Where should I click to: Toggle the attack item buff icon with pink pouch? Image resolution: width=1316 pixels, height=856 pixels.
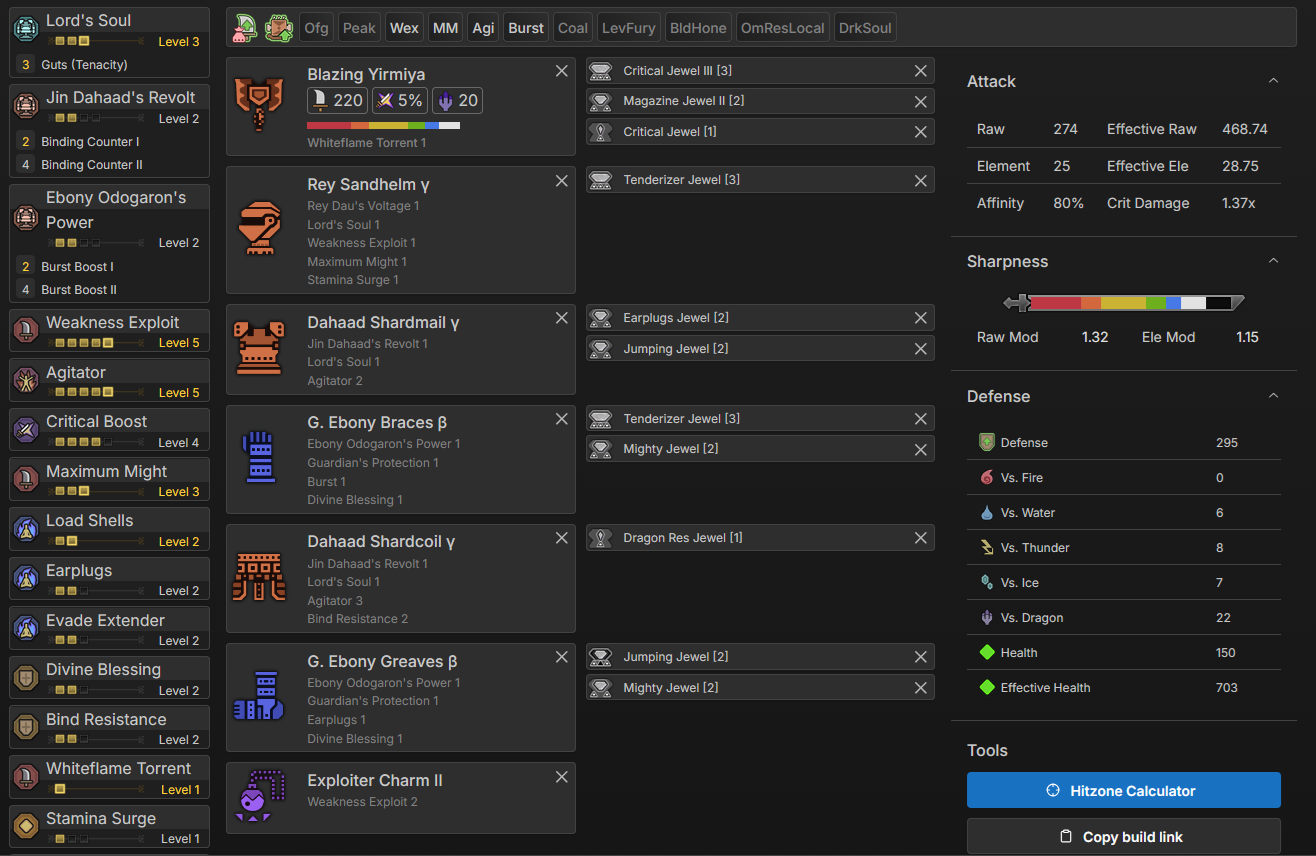[244, 28]
